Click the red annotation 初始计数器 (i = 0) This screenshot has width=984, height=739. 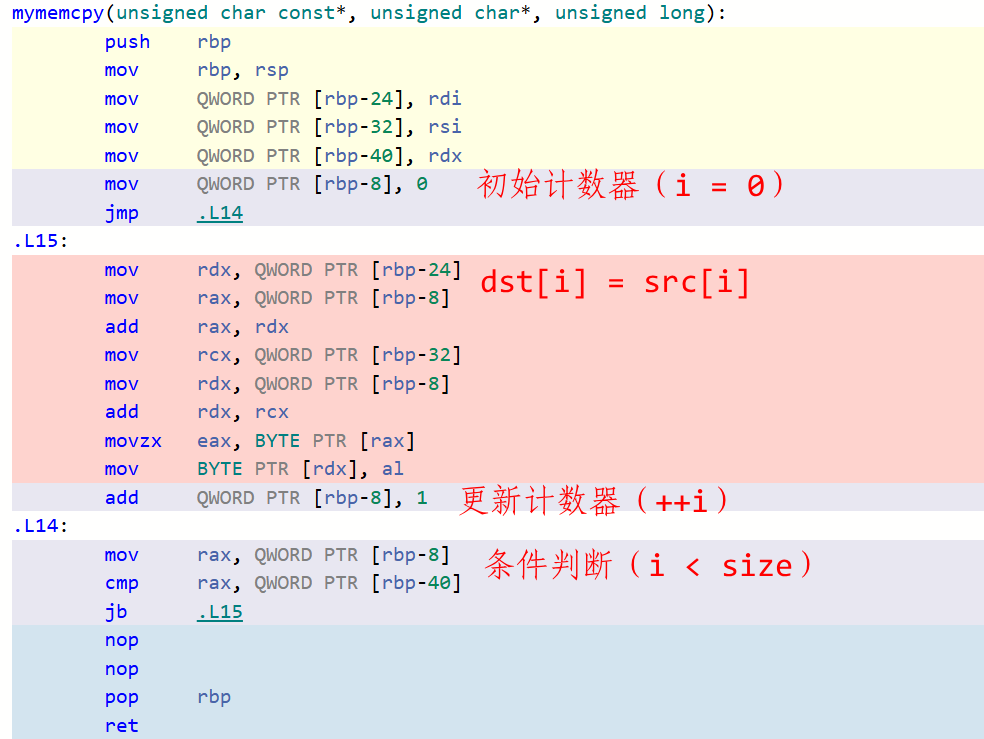[x=632, y=185]
